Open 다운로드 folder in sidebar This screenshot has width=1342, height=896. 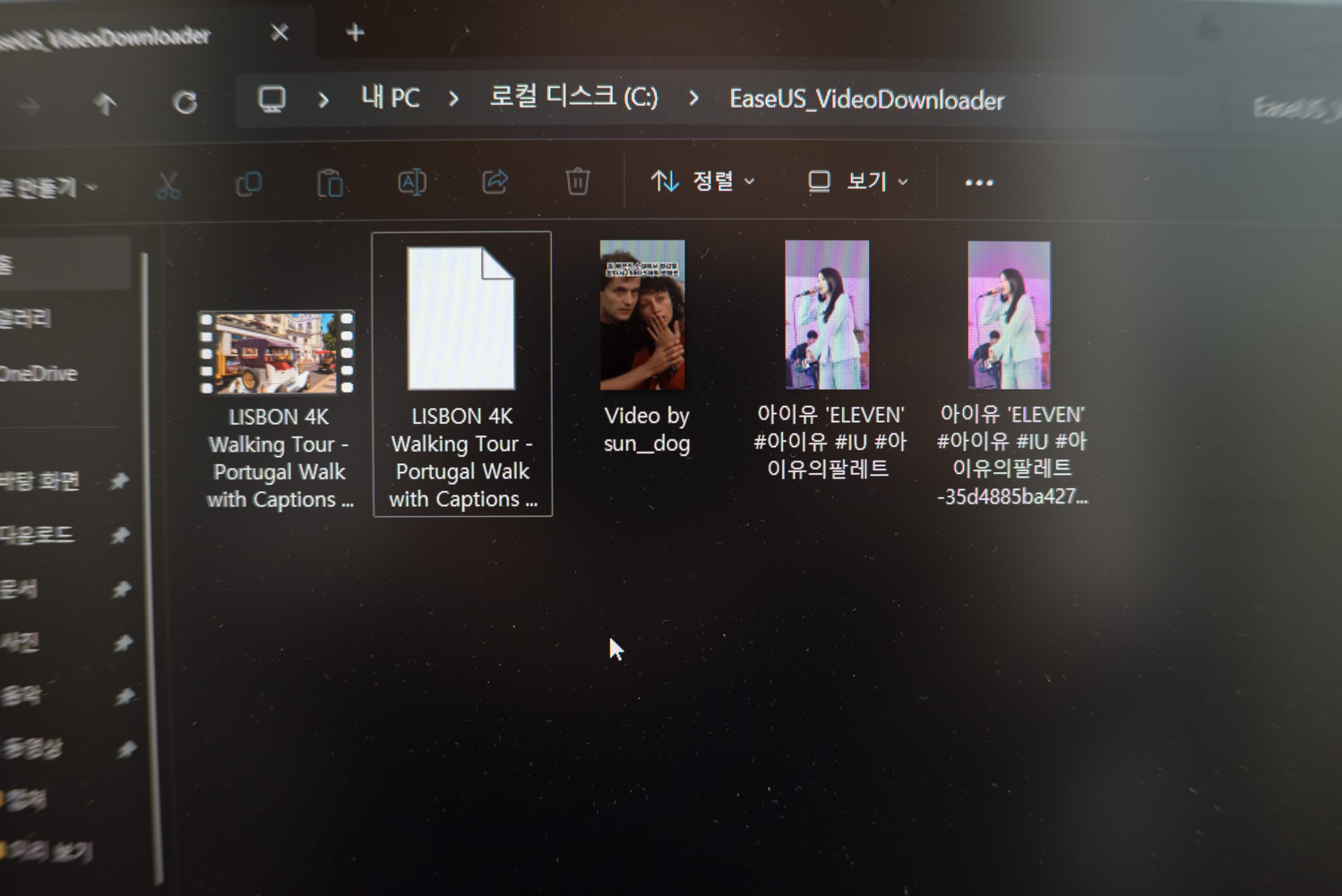click(37, 535)
